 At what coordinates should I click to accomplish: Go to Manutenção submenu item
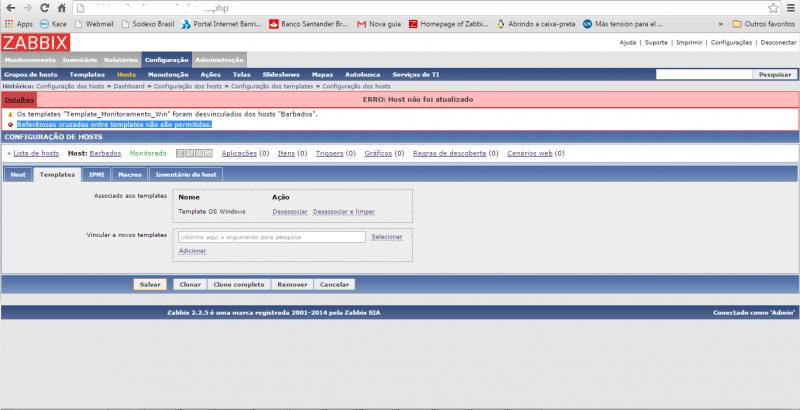coord(168,75)
